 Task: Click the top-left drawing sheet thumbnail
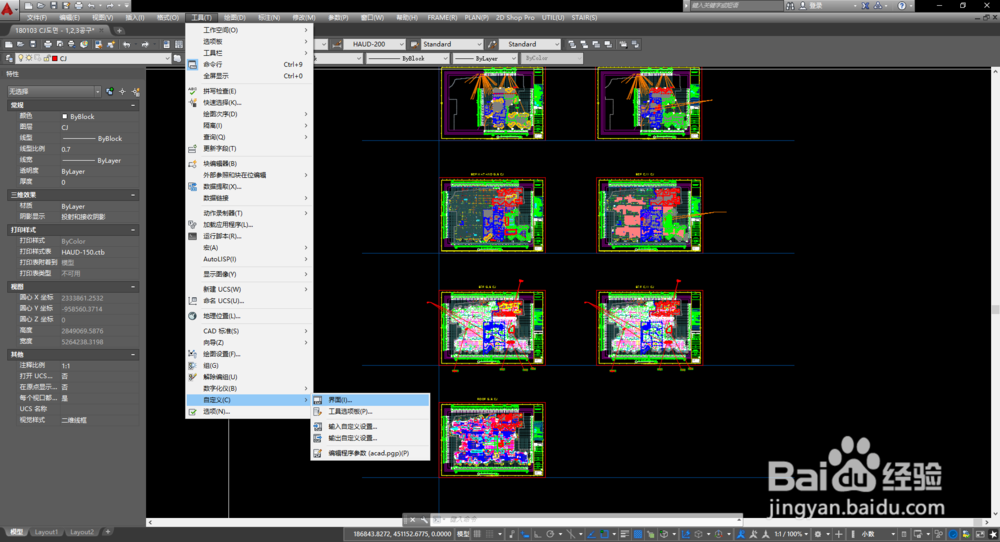492,103
